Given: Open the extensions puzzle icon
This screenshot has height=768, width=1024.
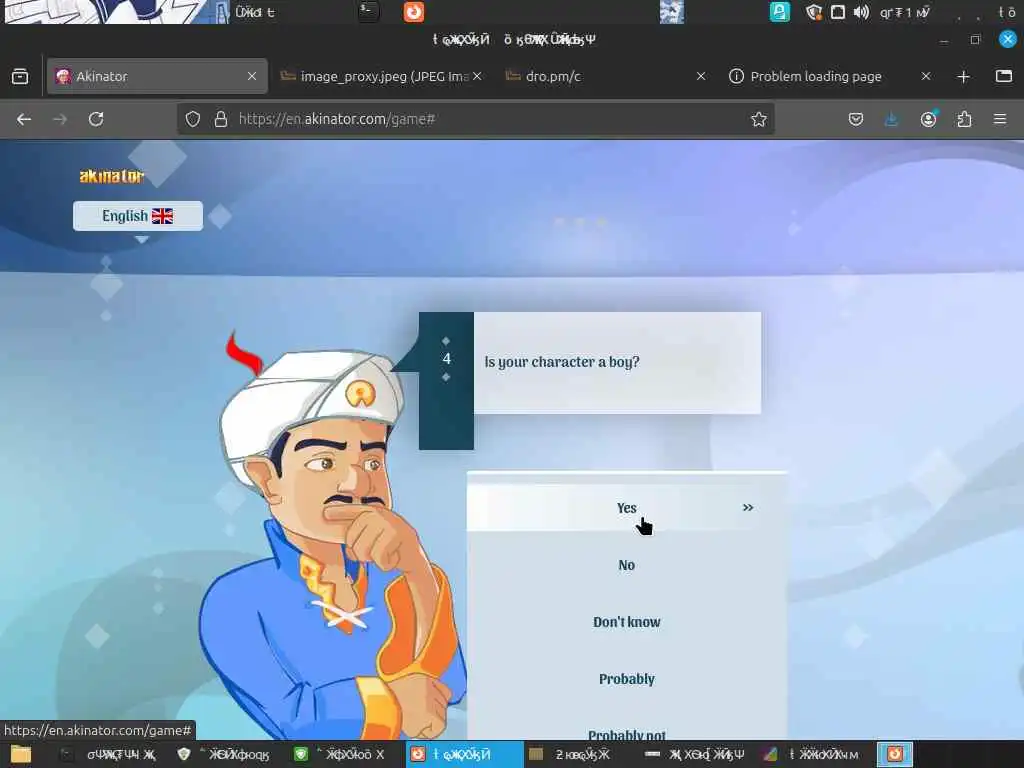Looking at the screenshot, I should (x=964, y=119).
